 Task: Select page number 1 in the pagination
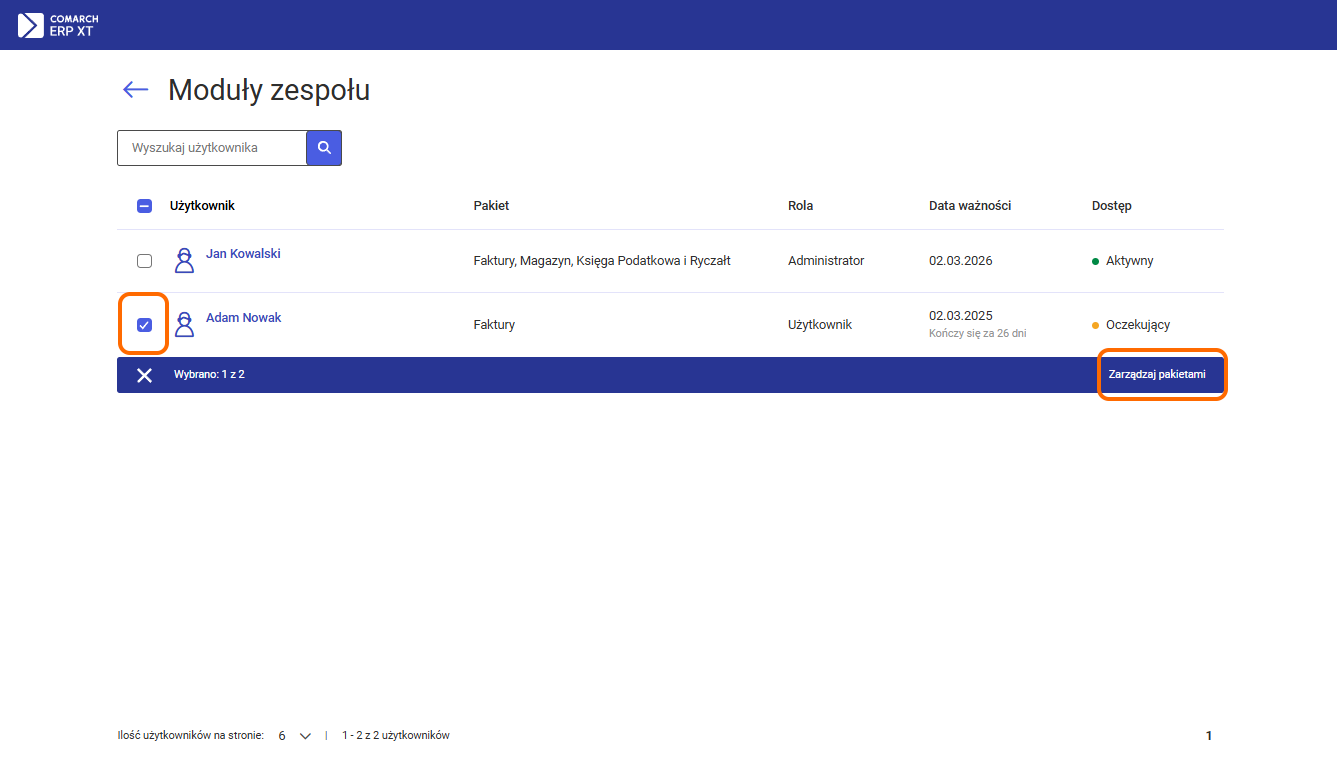pos(1208,736)
